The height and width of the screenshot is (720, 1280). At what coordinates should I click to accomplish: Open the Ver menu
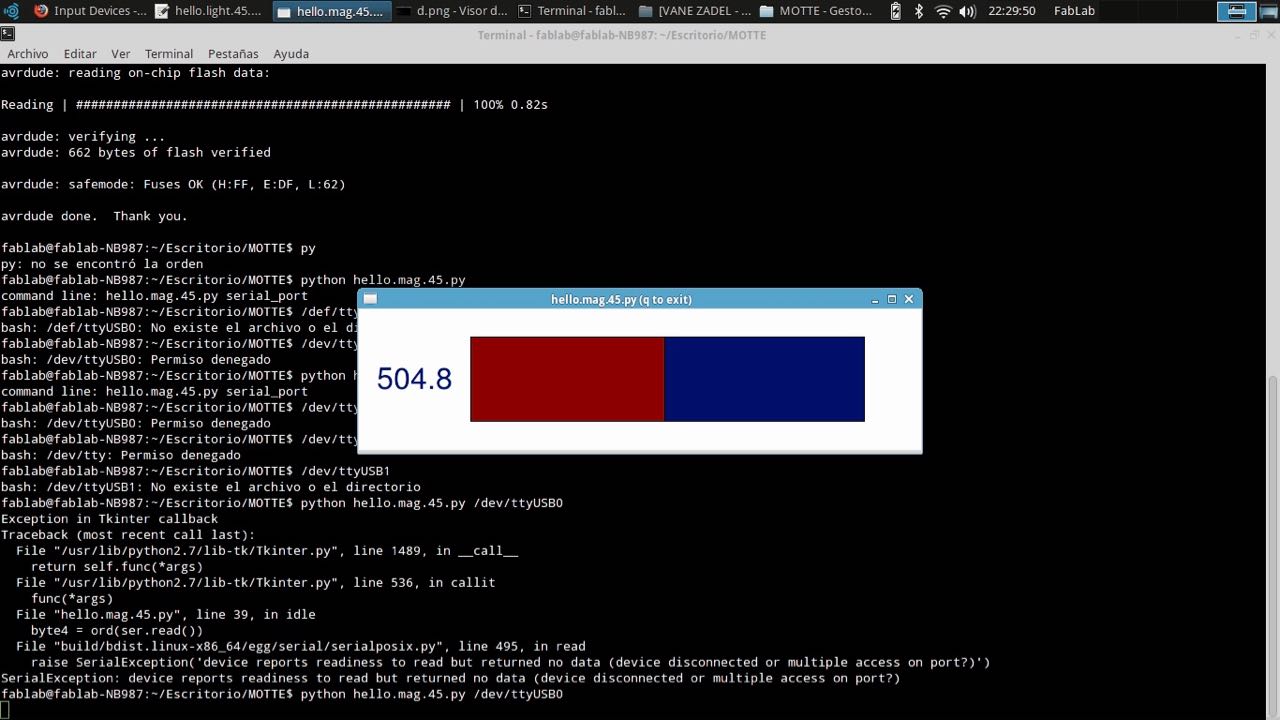point(121,54)
